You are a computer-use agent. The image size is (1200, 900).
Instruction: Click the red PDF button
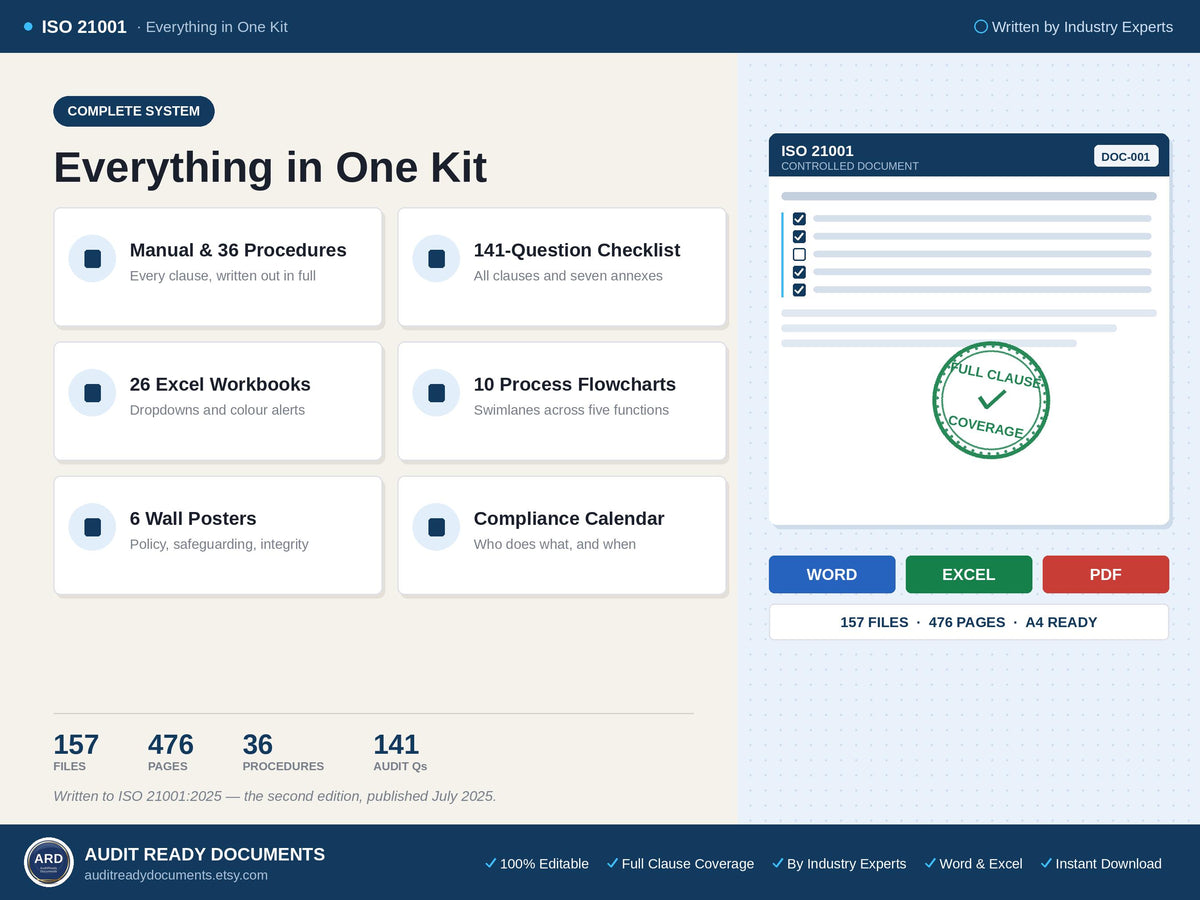[x=1105, y=574]
